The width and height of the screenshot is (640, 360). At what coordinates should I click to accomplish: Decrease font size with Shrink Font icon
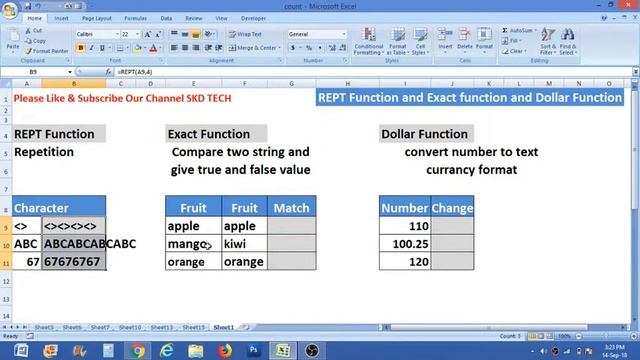158,35
